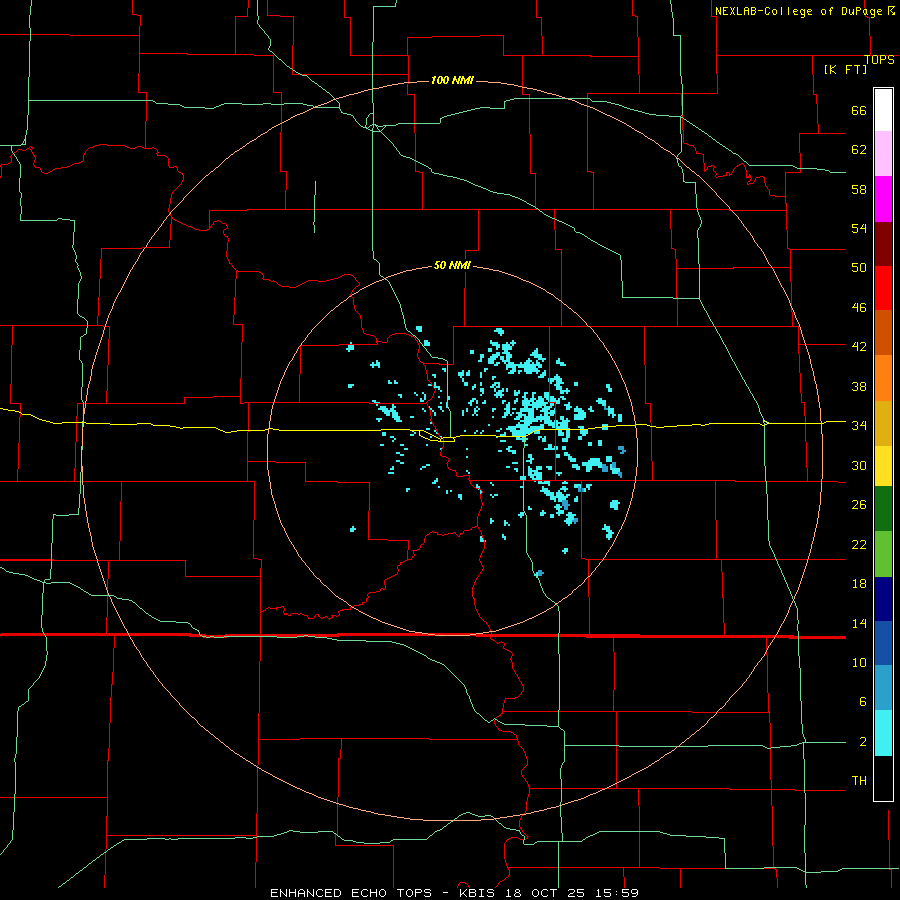Click the light blue swatch between 6 and 10
The width and height of the screenshot is (900, 900).
click(883, 687)
